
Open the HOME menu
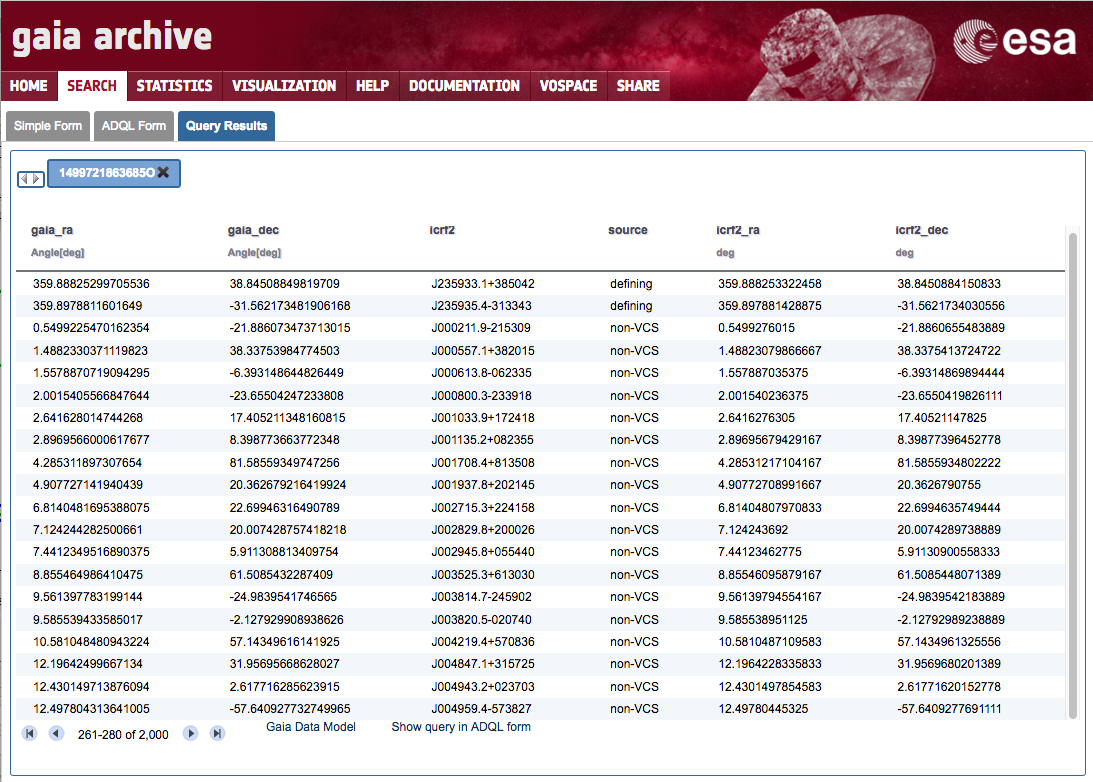point(29,86)
